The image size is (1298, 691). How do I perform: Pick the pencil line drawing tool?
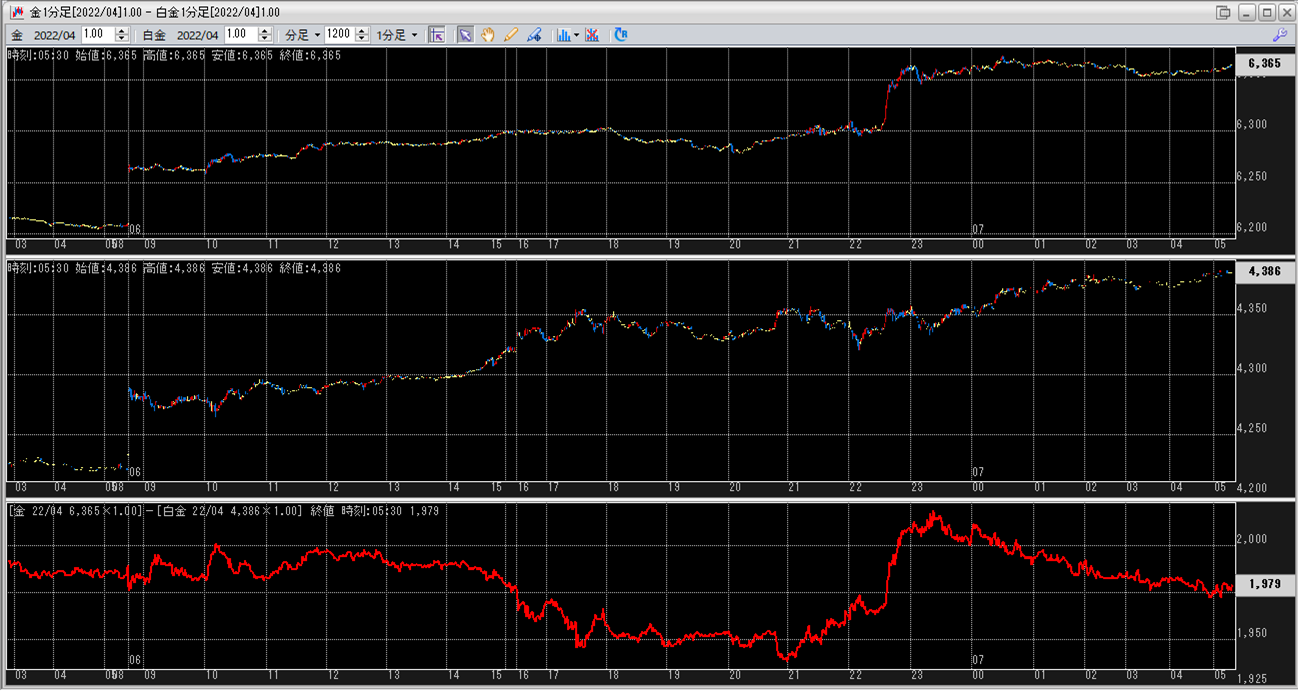pyautogui.click(x=511, y=35)
